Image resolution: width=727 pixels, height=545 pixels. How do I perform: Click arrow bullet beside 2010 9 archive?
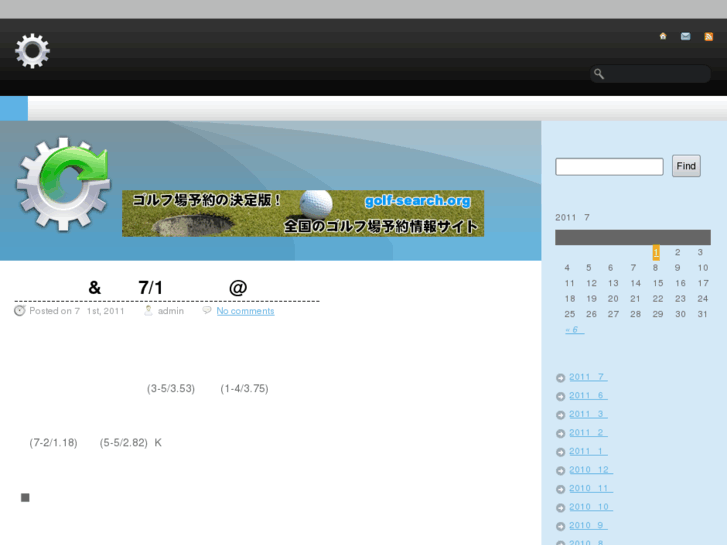pyautogui.click(x=561, y=526)
